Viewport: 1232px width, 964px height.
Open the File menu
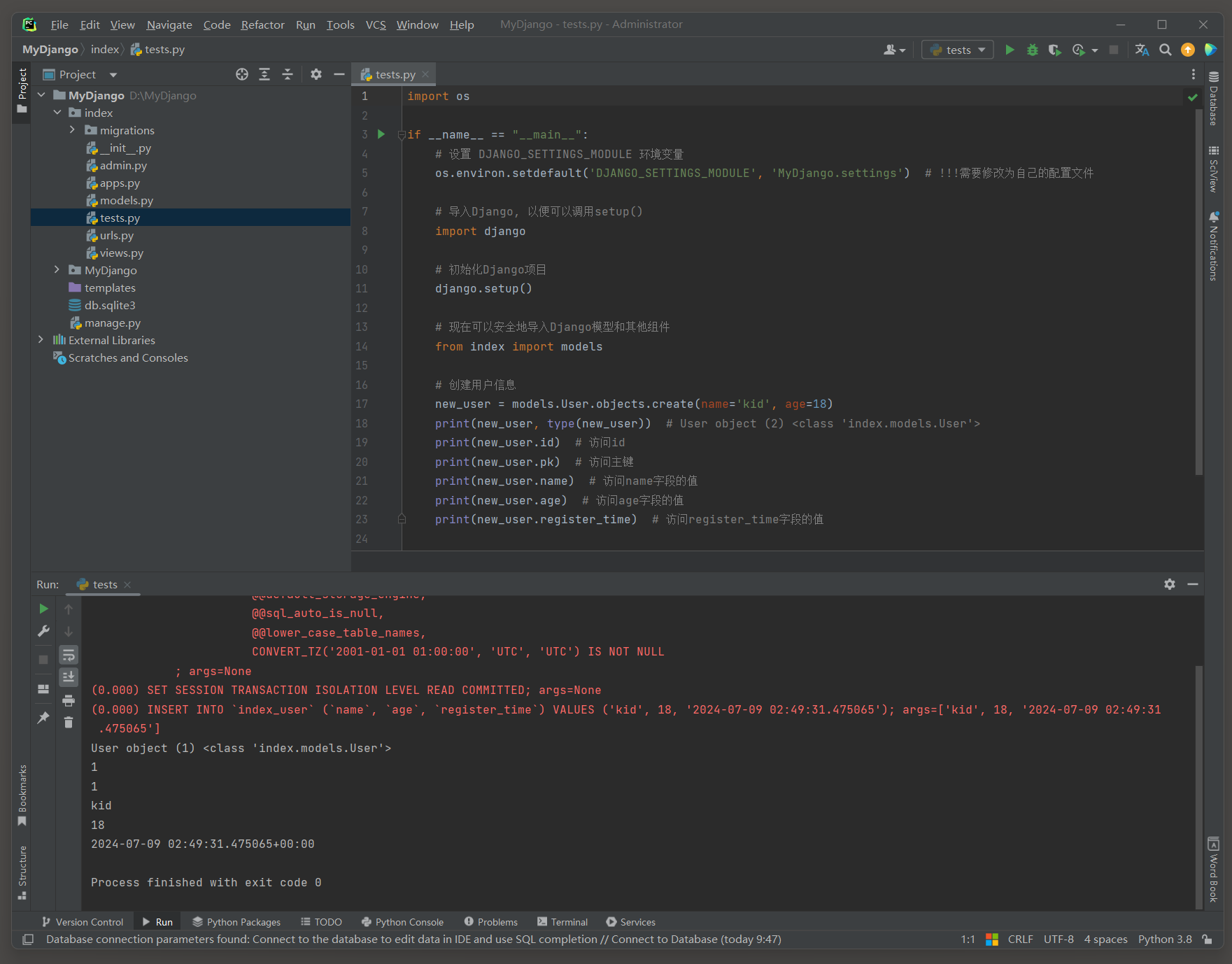point(59,24)
